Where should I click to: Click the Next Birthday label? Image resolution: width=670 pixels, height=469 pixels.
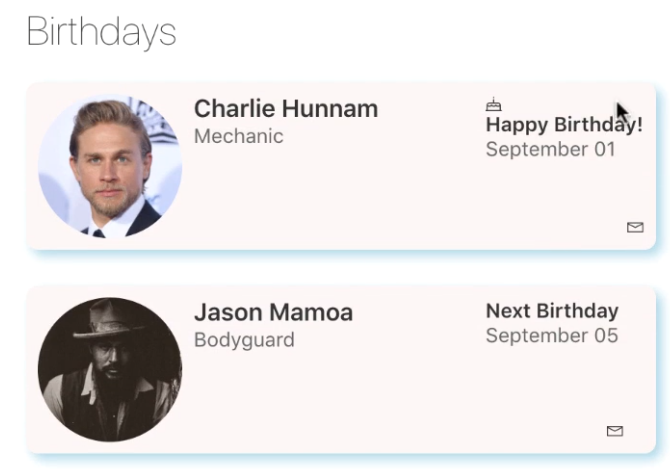pos(552,311)
